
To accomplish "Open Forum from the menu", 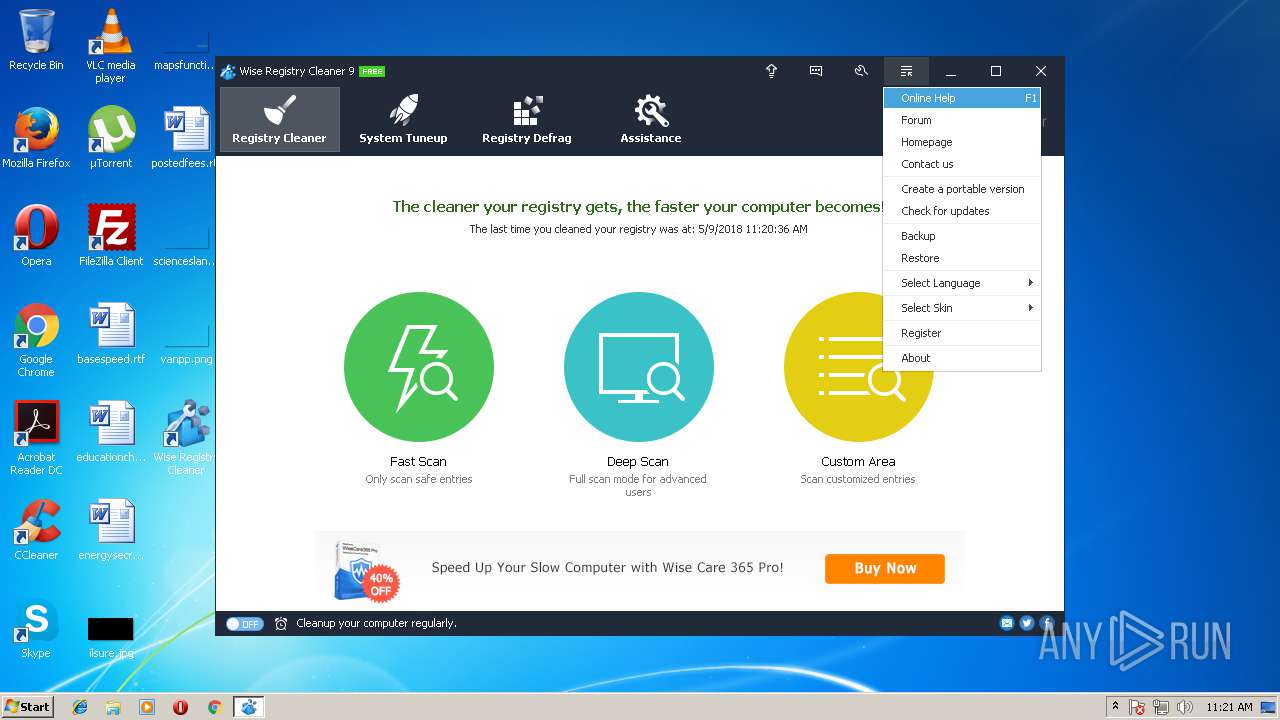I will click(962, 120).
